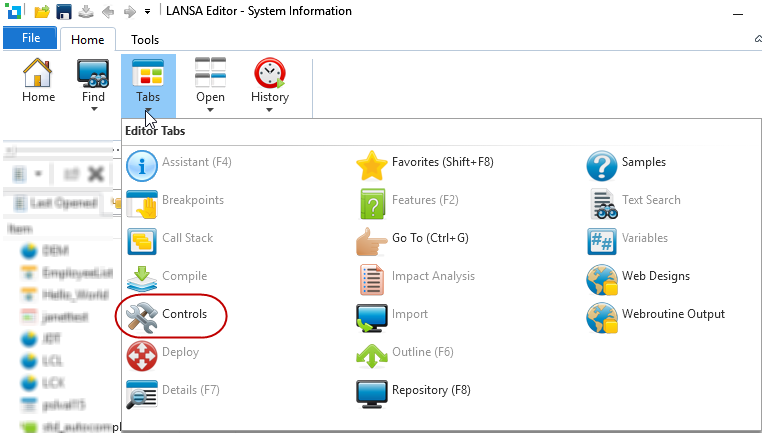
Task: Click the Find binoculars monitor icon
Action: (x=93, y=72)
